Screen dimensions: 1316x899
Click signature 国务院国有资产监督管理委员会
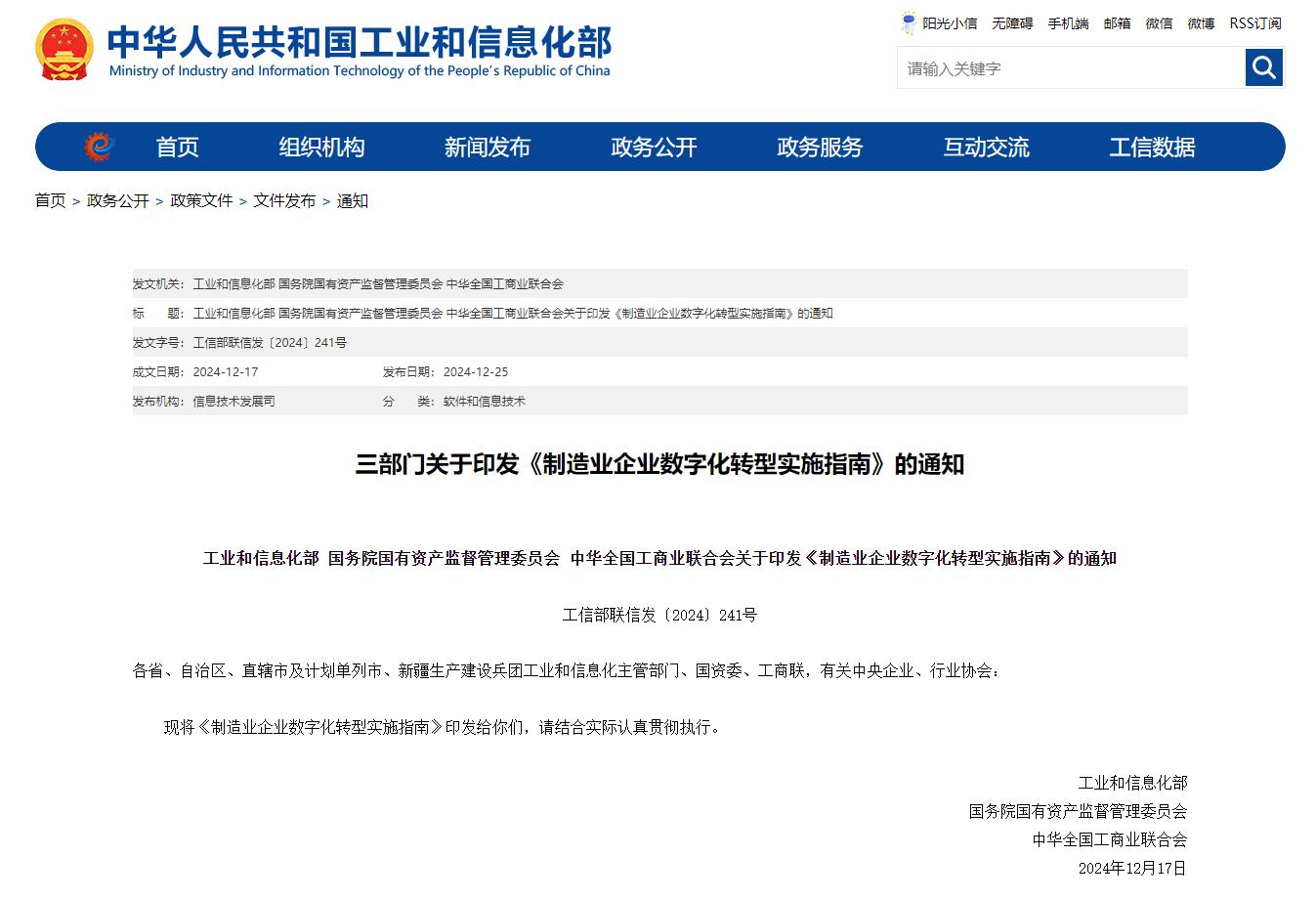[1078, 811]
